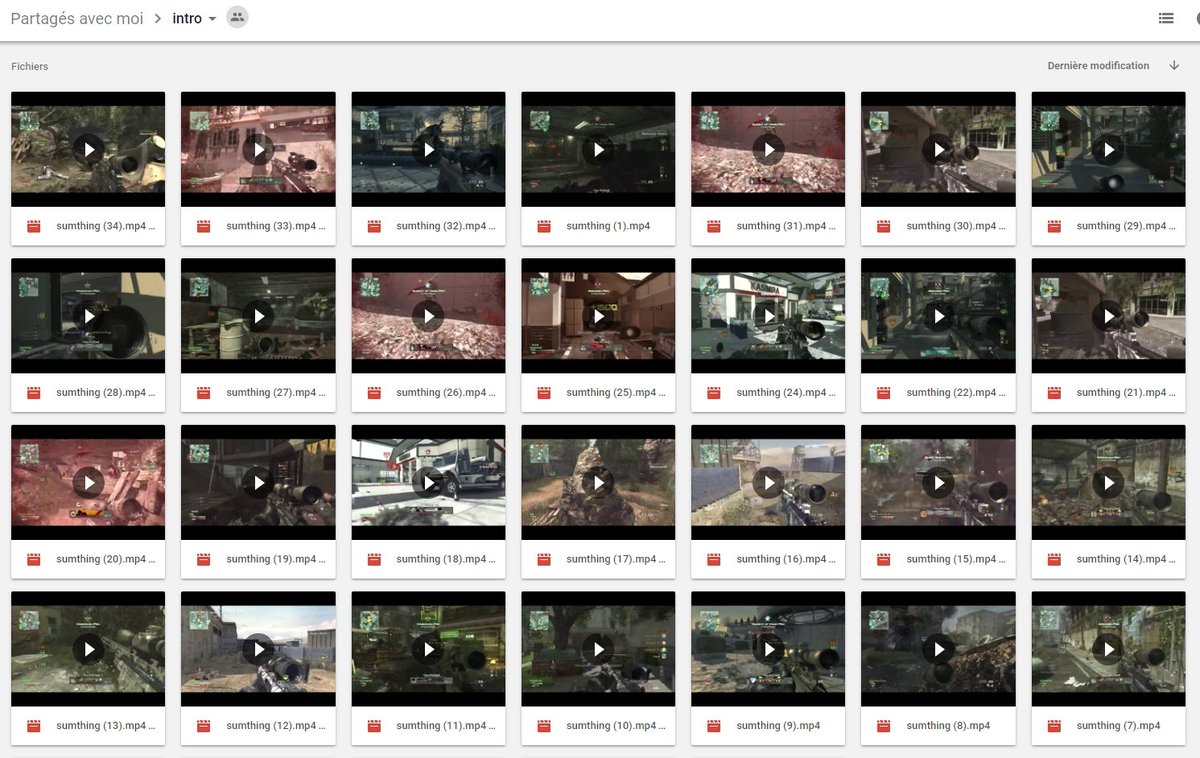Play the sumthing (34).mp4 video thumbnail
The image size is (1200, 758).
point(88,149)
